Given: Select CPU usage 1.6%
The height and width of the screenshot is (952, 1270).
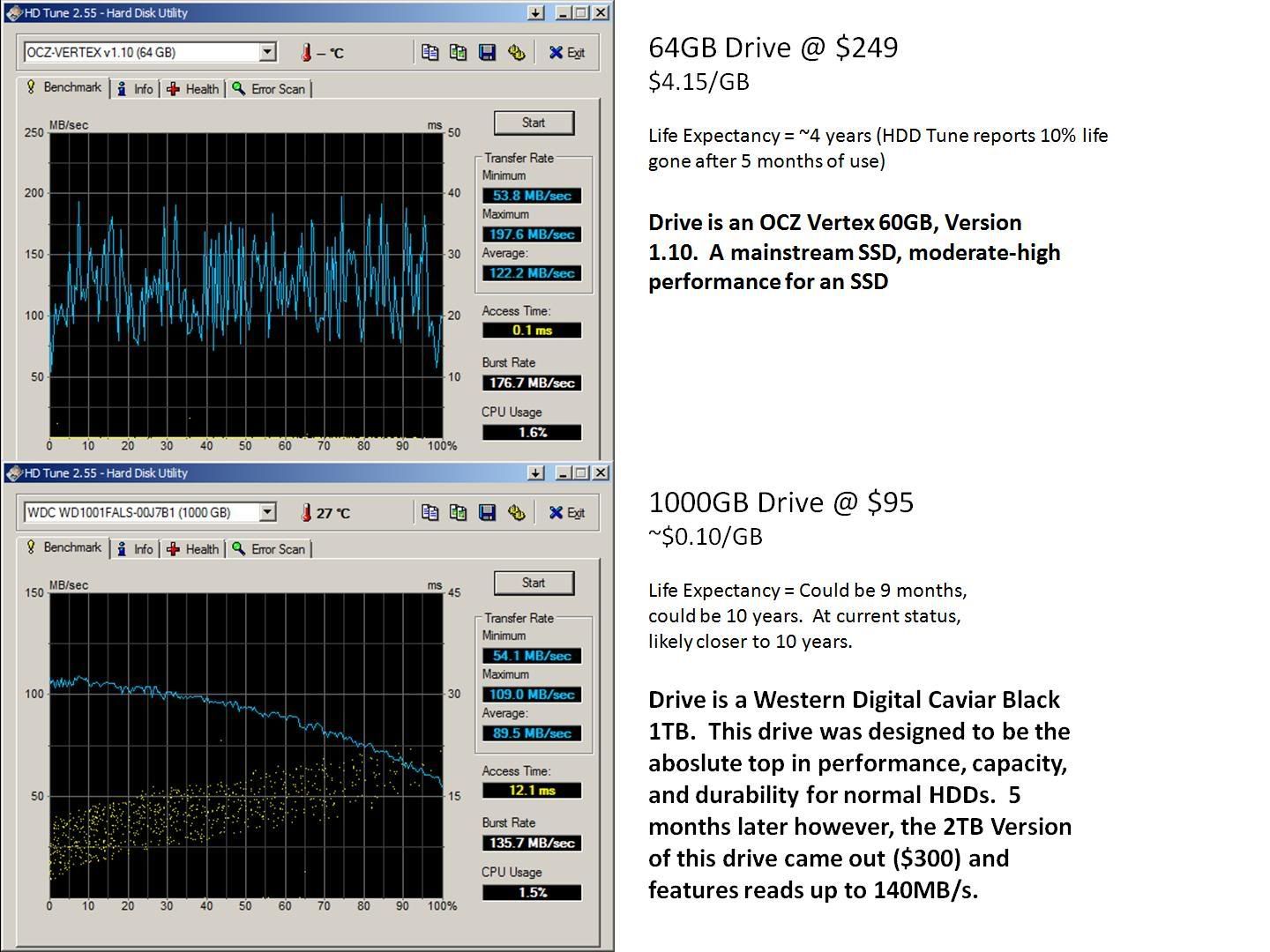Looking at the screenshot, I should [x=532, y=433].
